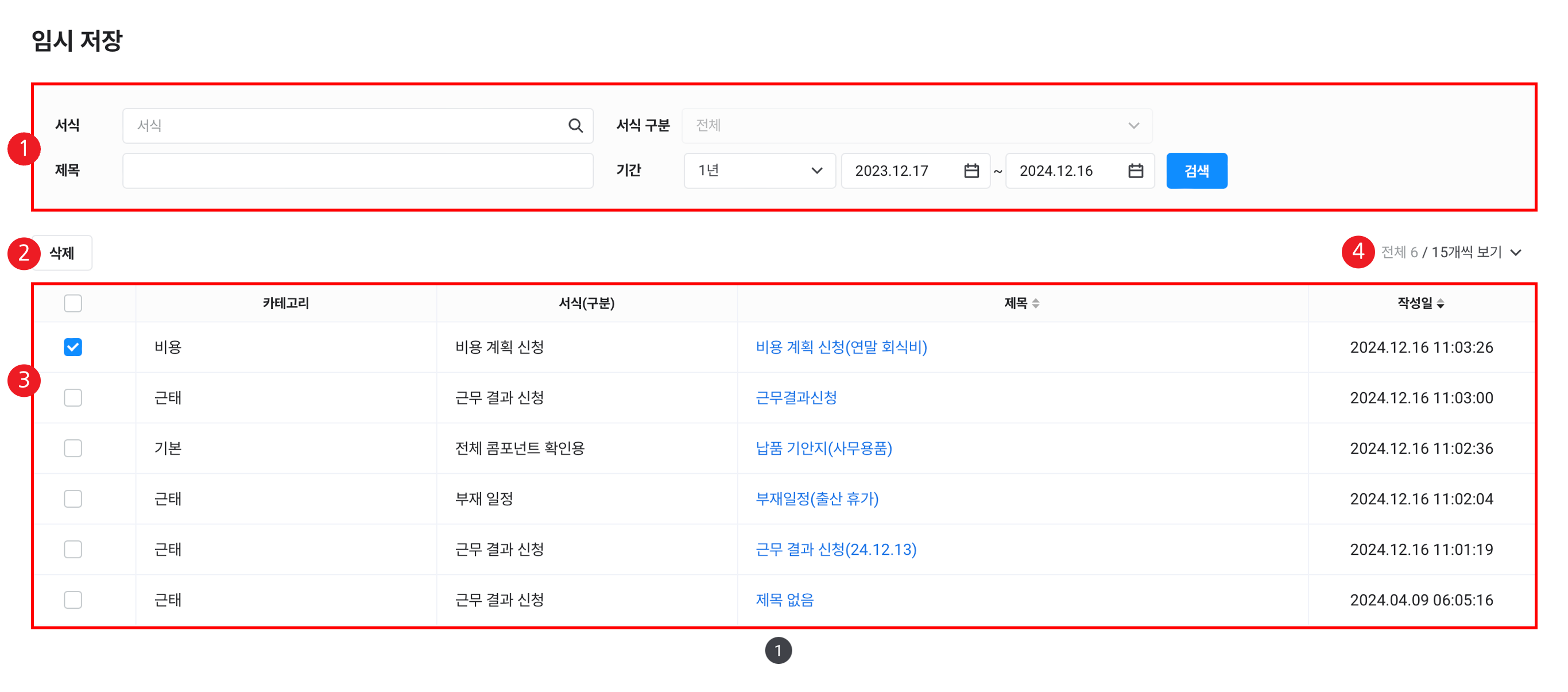Screen dimensions: 1568x692
Task: Uncheck the 비용 계획 신청 row checkbox
Action: pos(73,347)
